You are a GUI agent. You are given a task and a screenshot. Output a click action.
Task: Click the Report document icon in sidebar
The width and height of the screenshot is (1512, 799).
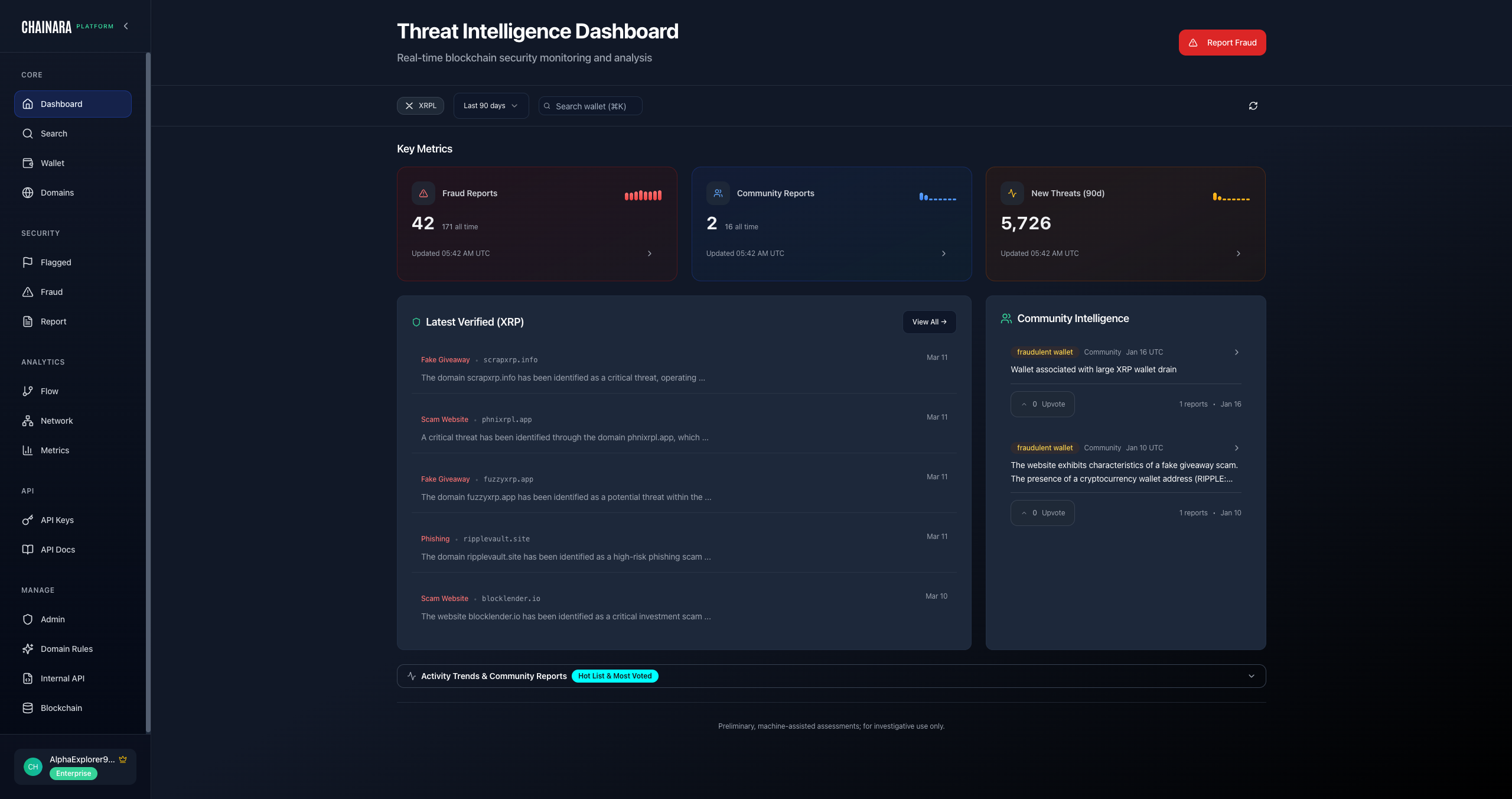click(28, 321)
